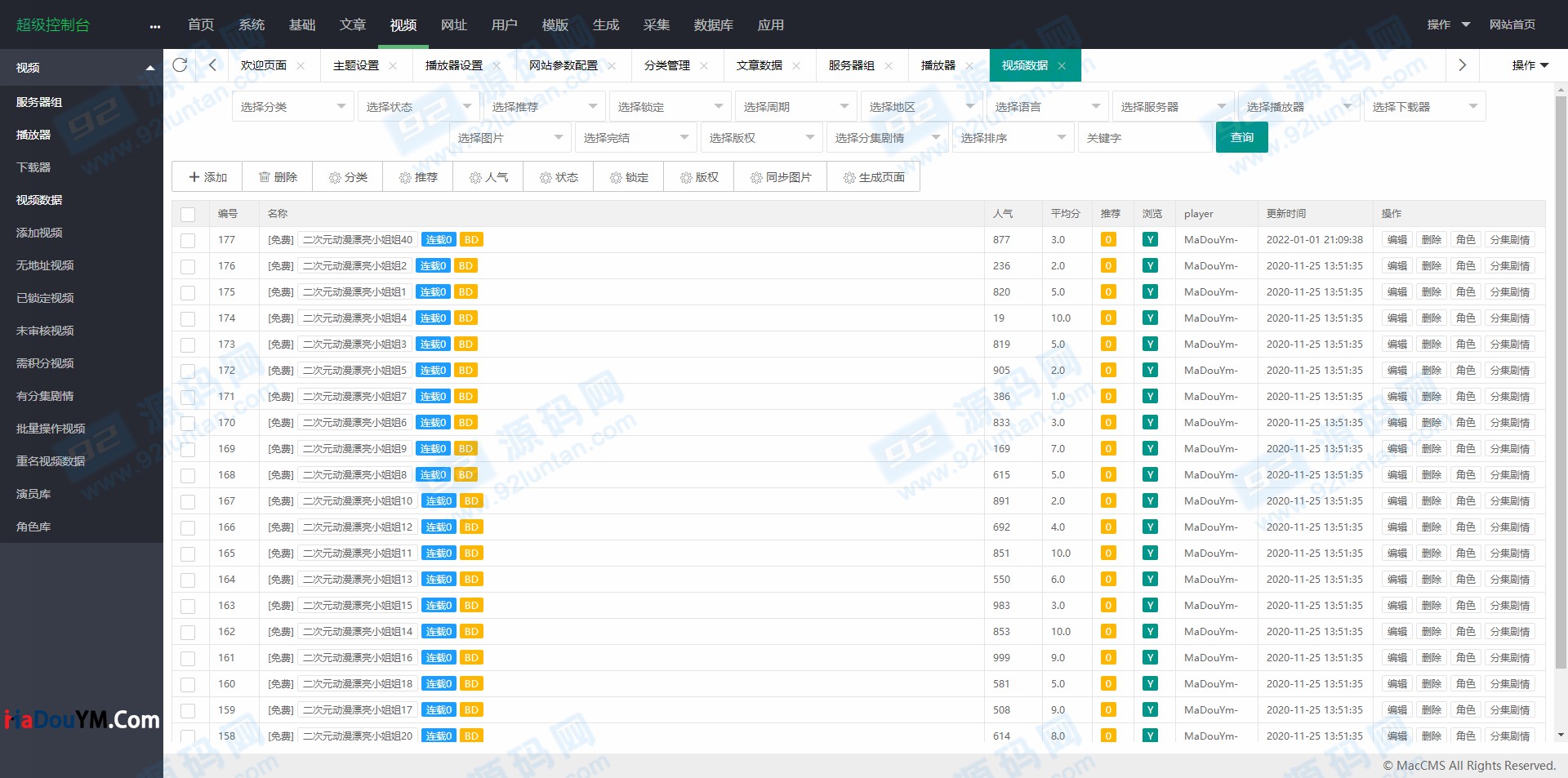
Task: Check the checkbox for row 176
Action: pyautogui.click(x=188, y=266)
